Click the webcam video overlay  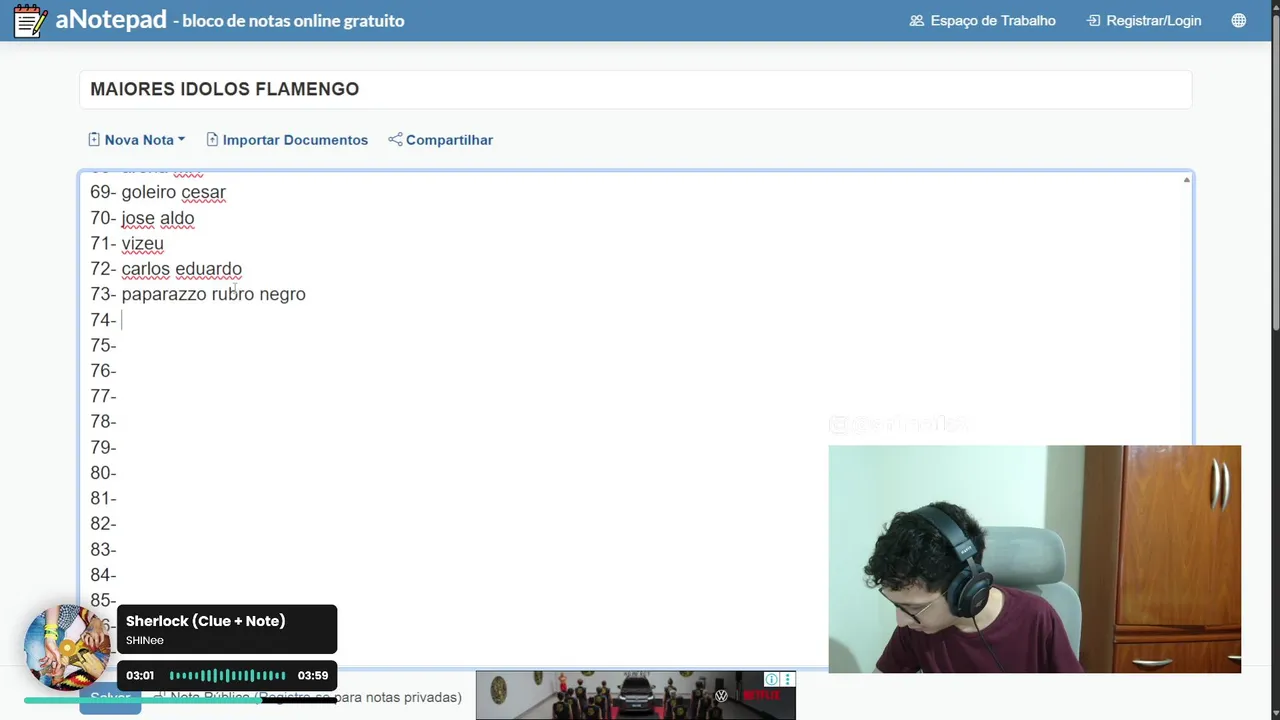point(1035,559)
